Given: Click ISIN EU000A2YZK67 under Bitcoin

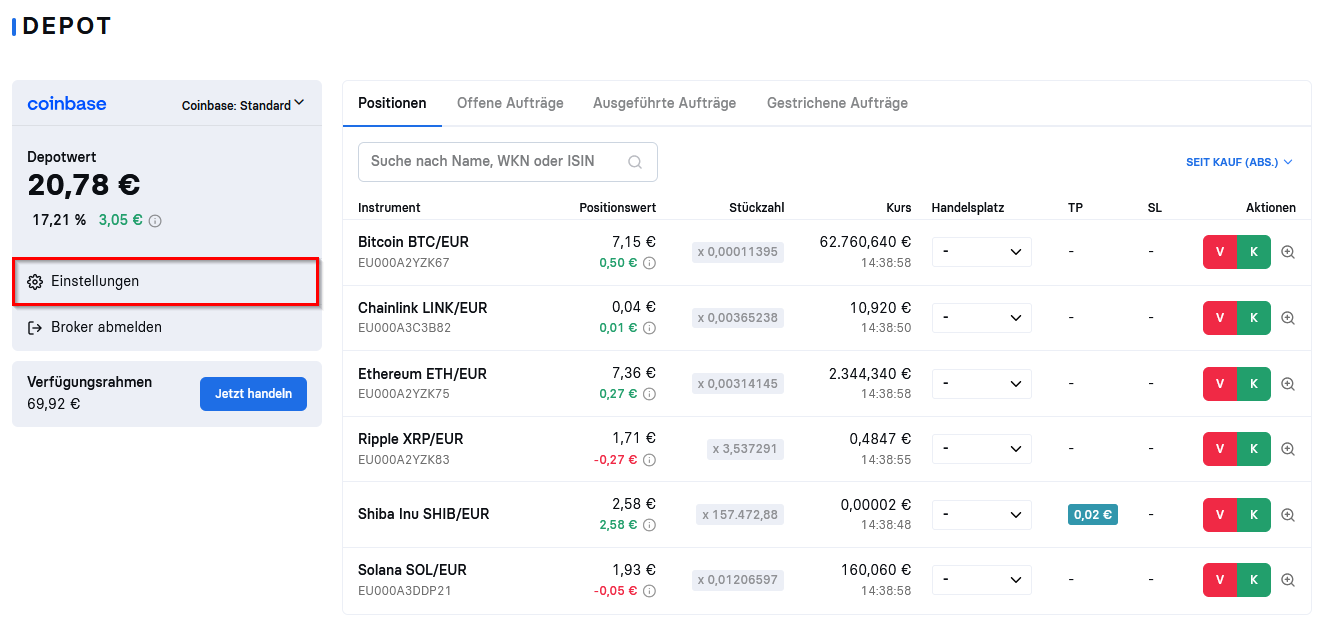Looking at the screenshot, I should 404,263.
